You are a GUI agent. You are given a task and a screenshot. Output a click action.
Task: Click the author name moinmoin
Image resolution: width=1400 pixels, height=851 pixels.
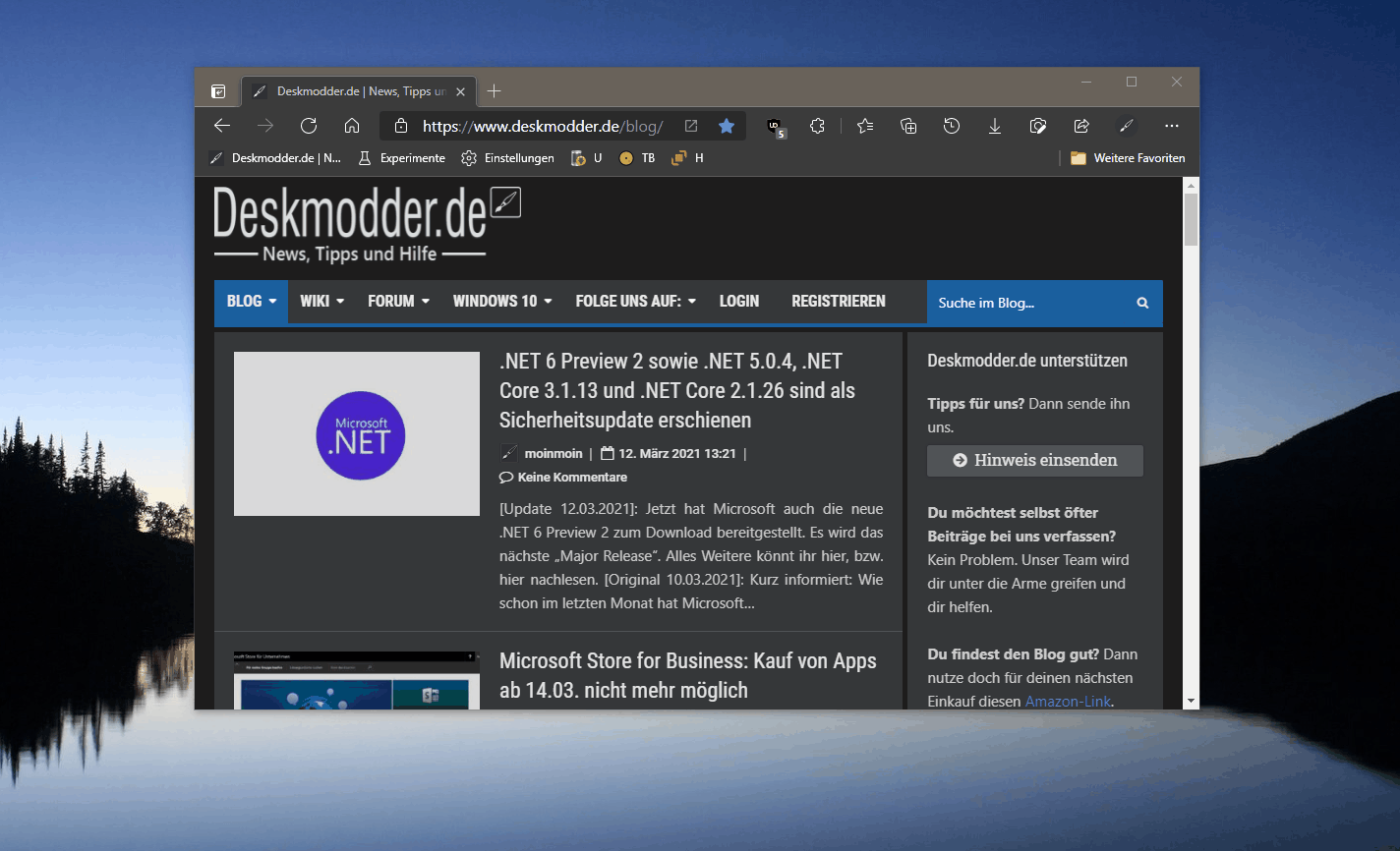click(x=554, y=453)
